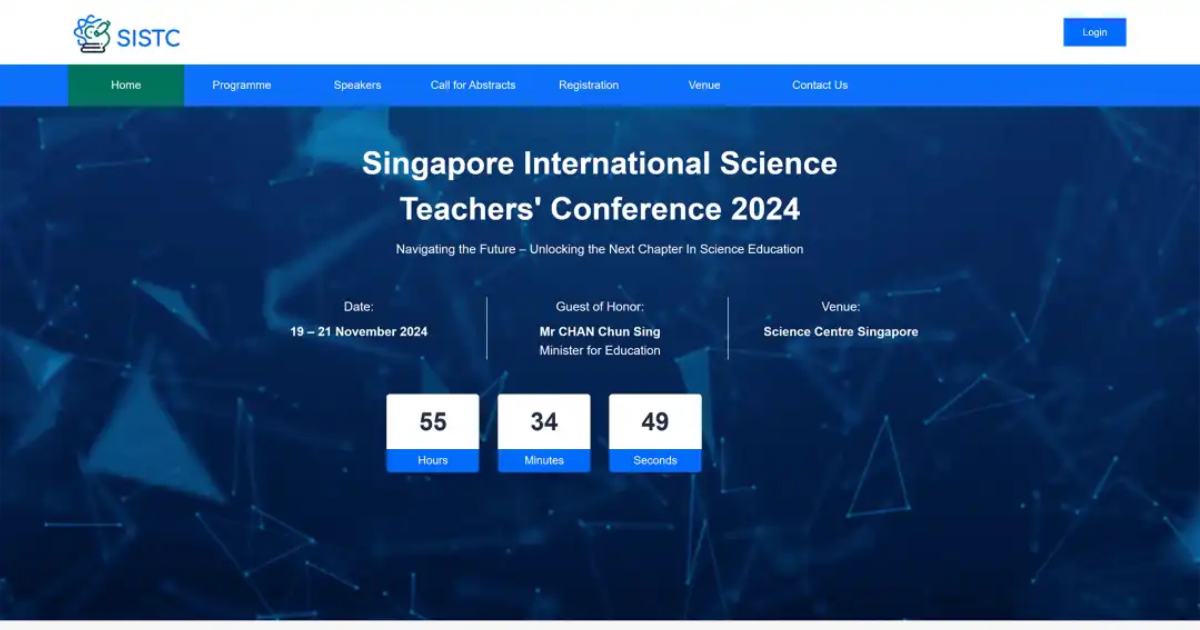This screenshot has height=630, width=1200.
Task: Click the Minutes countdown box
Action: (x=544, y=432)
